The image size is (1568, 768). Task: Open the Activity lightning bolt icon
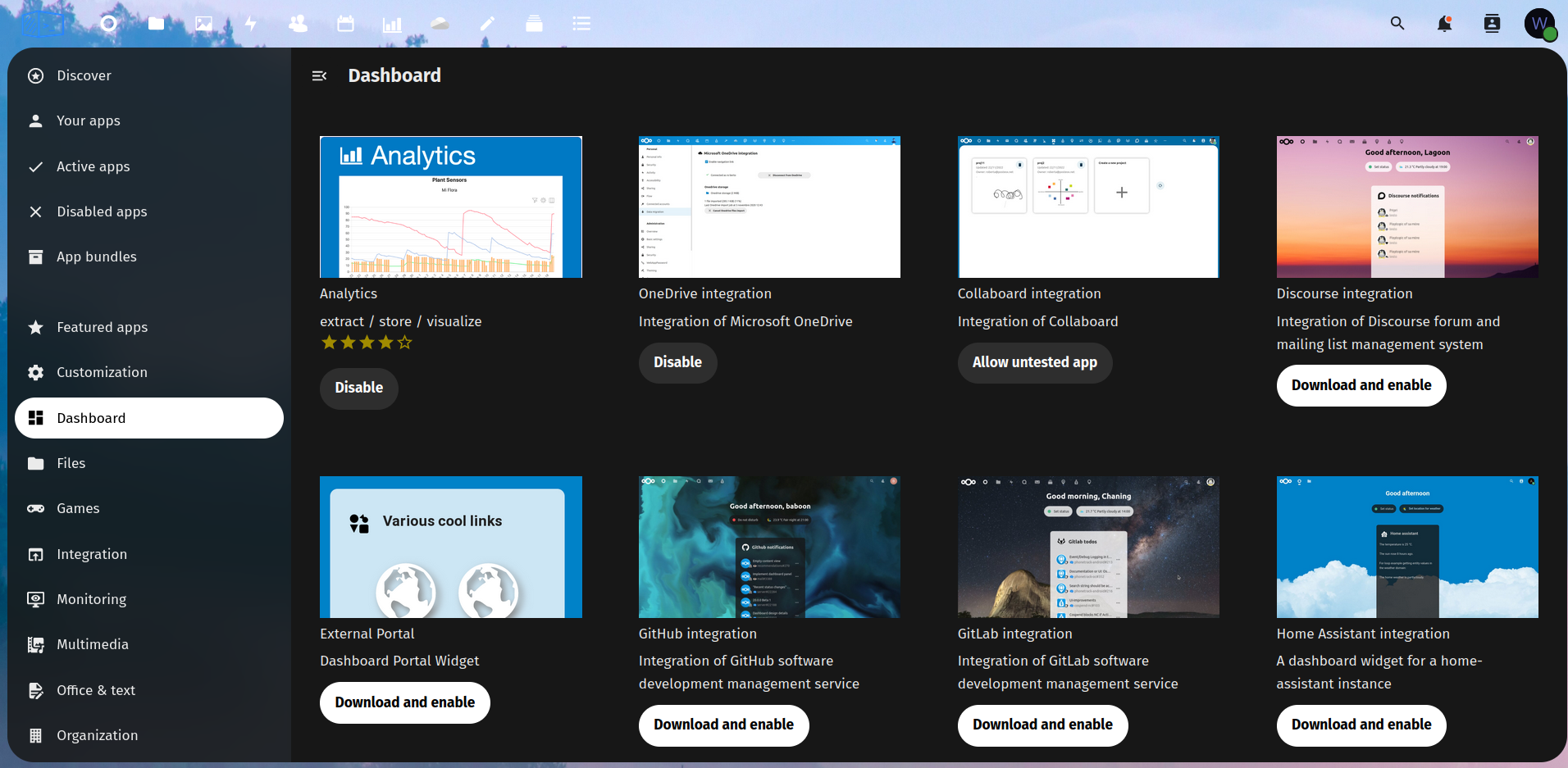pyautogui.click(x=251, y=24)
